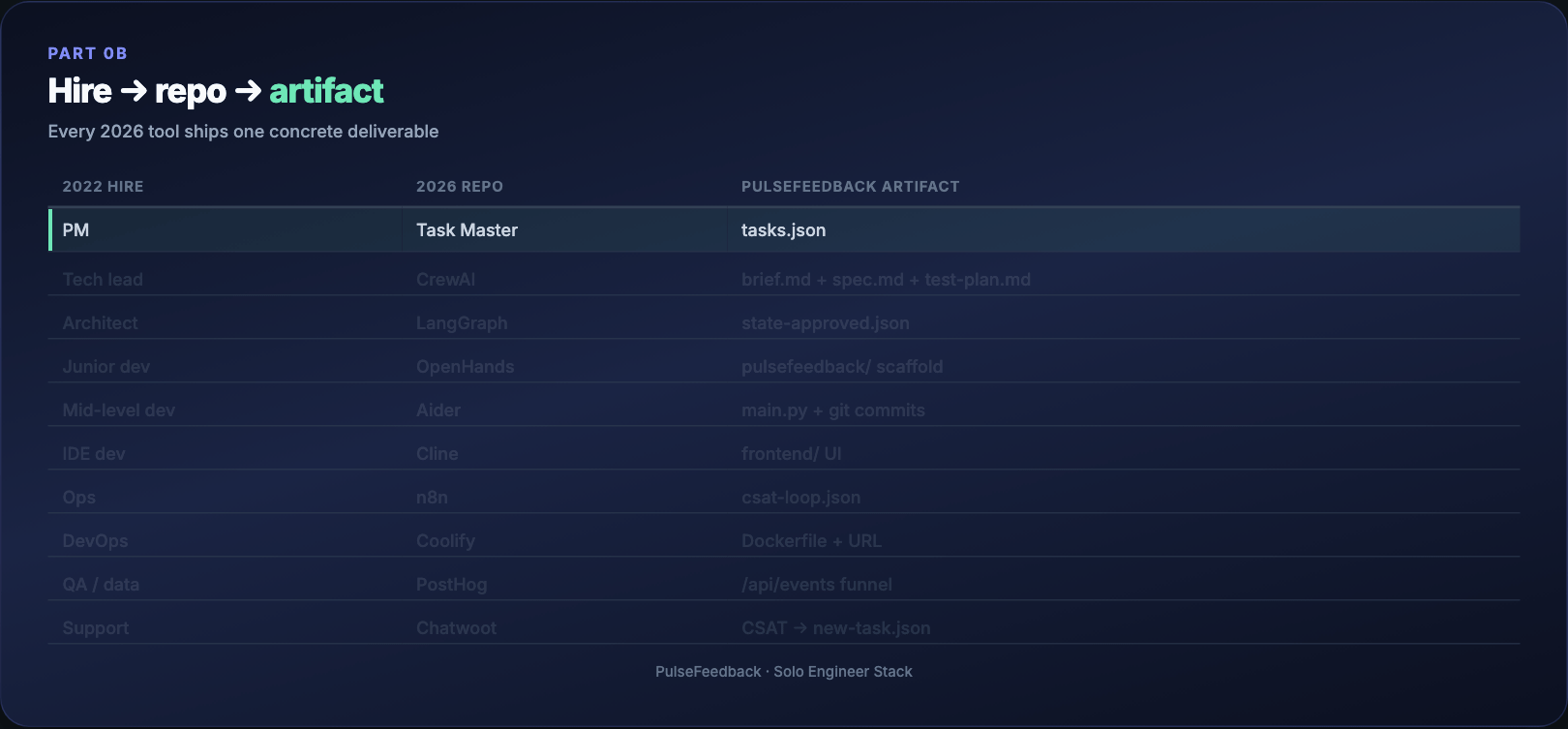This screenshot has width=1568, height=729.
Task: Click the 'Architect' row label
Action: (100, 323)
